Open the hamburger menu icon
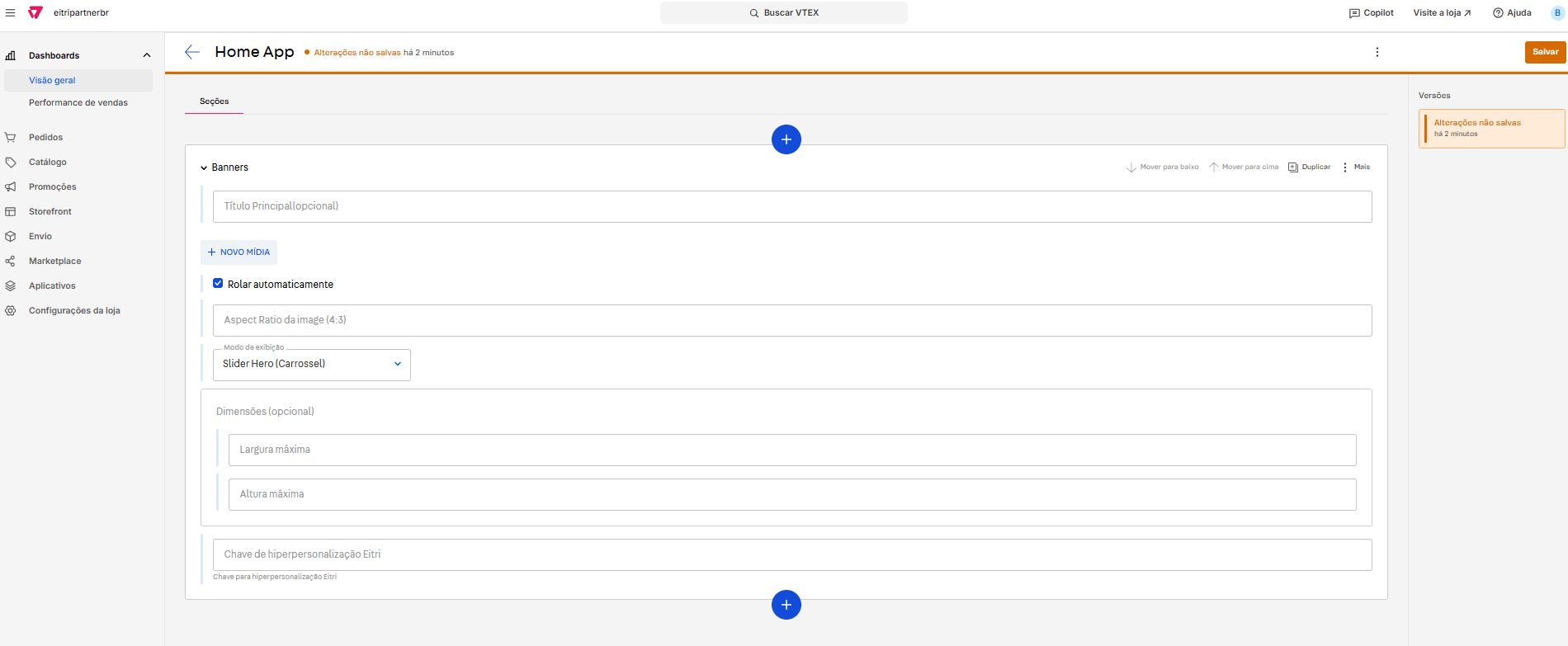 click(x=11, y=13)
